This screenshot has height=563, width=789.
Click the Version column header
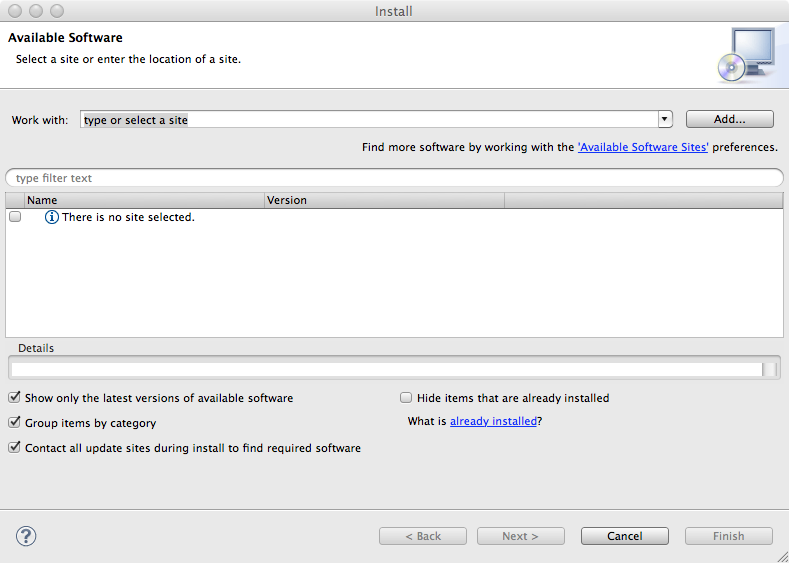coord(384,200)
